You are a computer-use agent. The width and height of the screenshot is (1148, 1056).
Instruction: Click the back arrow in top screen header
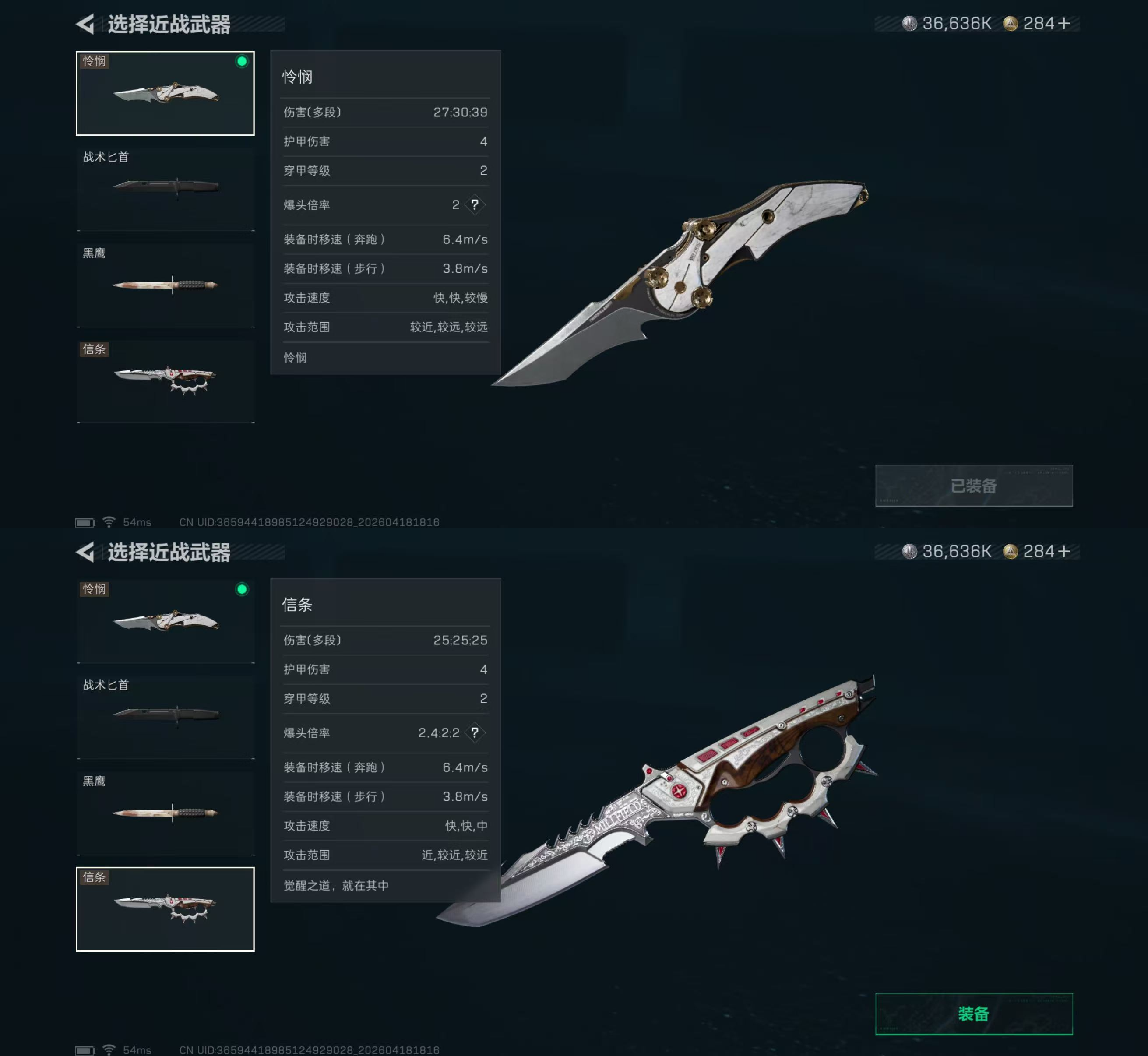tap(85, 24)
